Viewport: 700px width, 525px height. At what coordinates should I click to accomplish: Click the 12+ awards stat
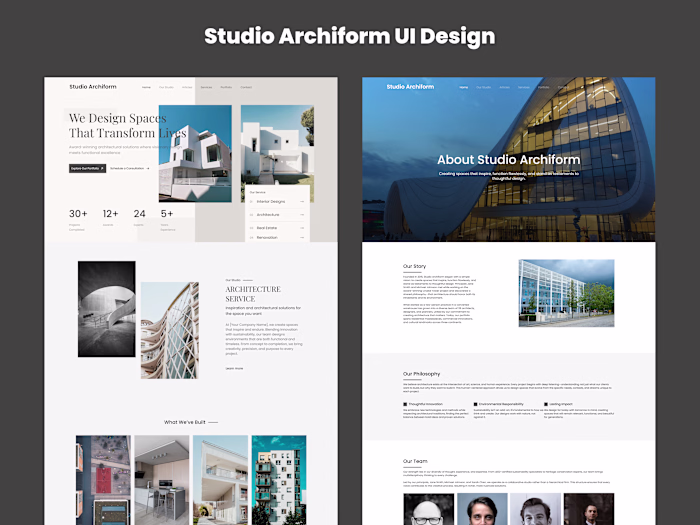110,218
